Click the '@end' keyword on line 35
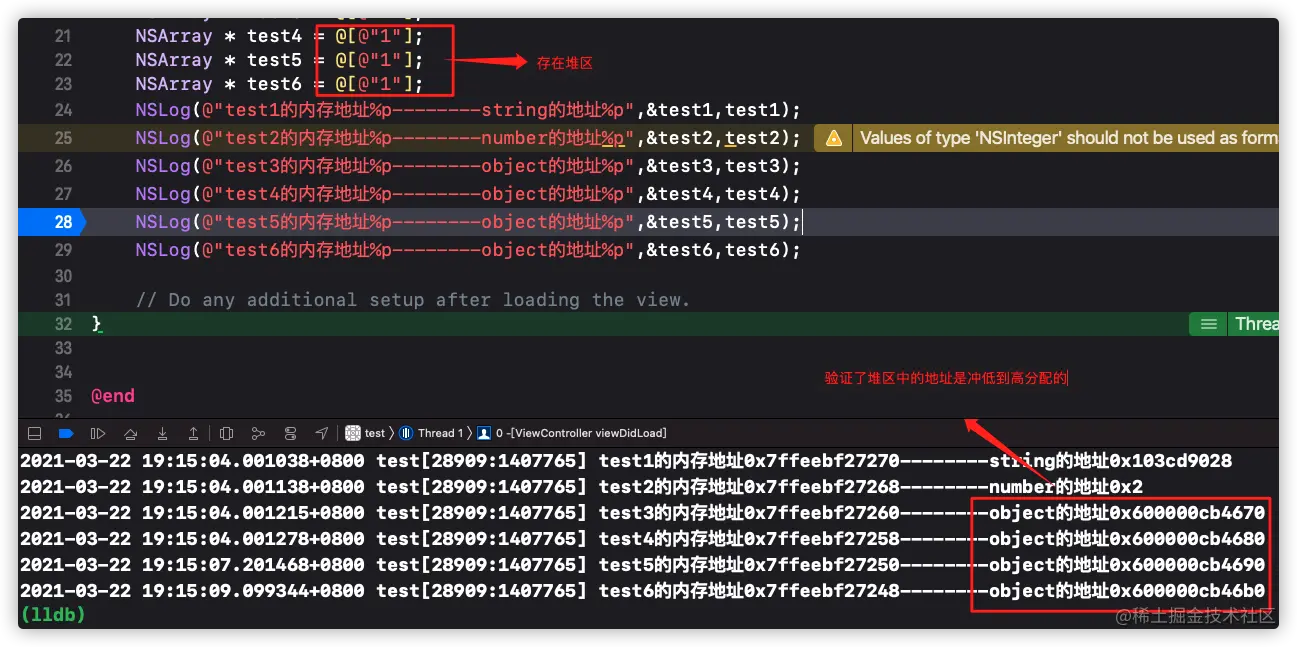 [113, 396]
